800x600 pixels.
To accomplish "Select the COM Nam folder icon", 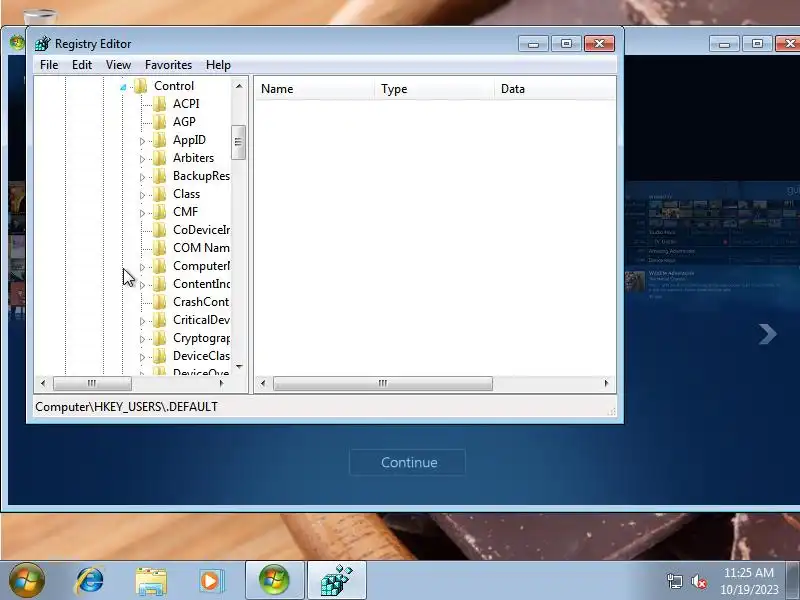I will coord(160,247).
